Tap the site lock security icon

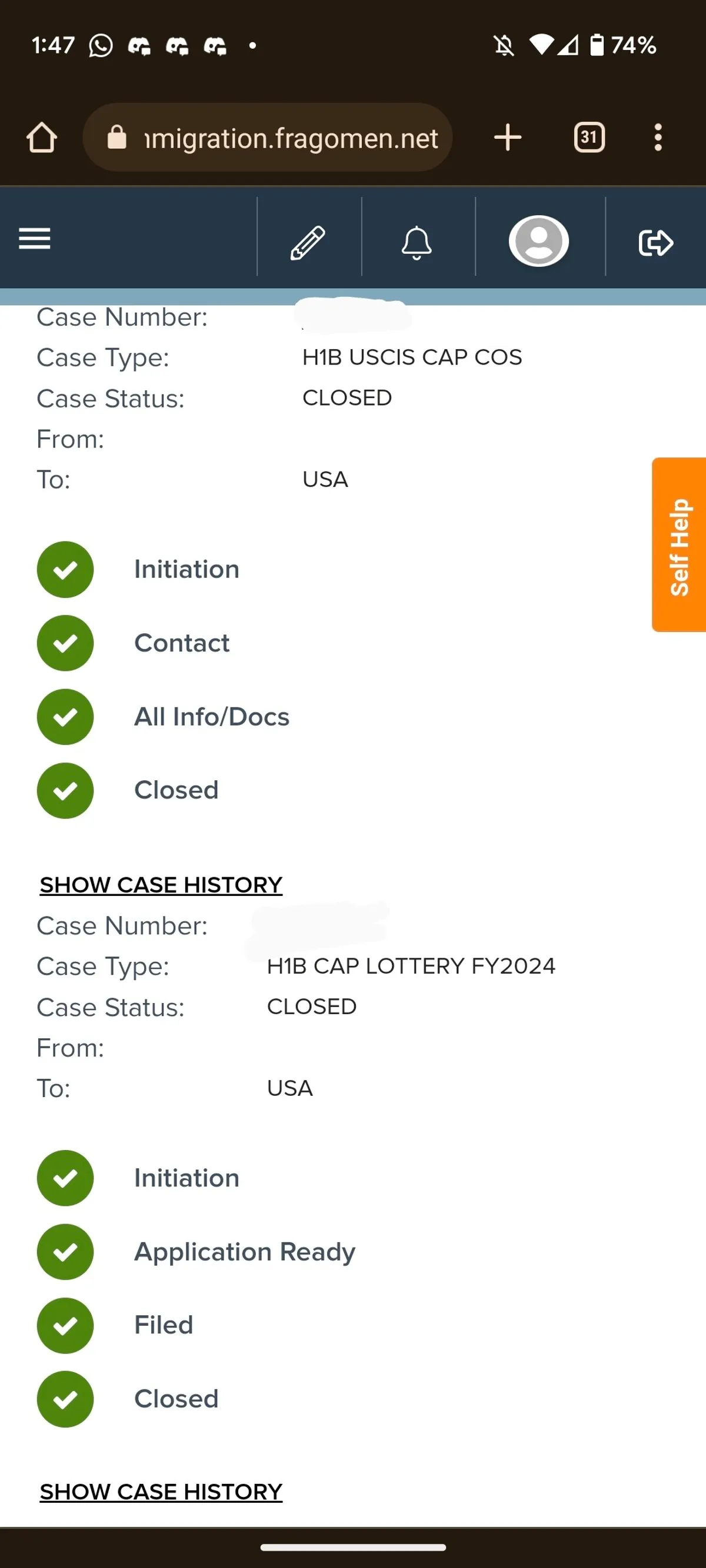tap(117, 138)
